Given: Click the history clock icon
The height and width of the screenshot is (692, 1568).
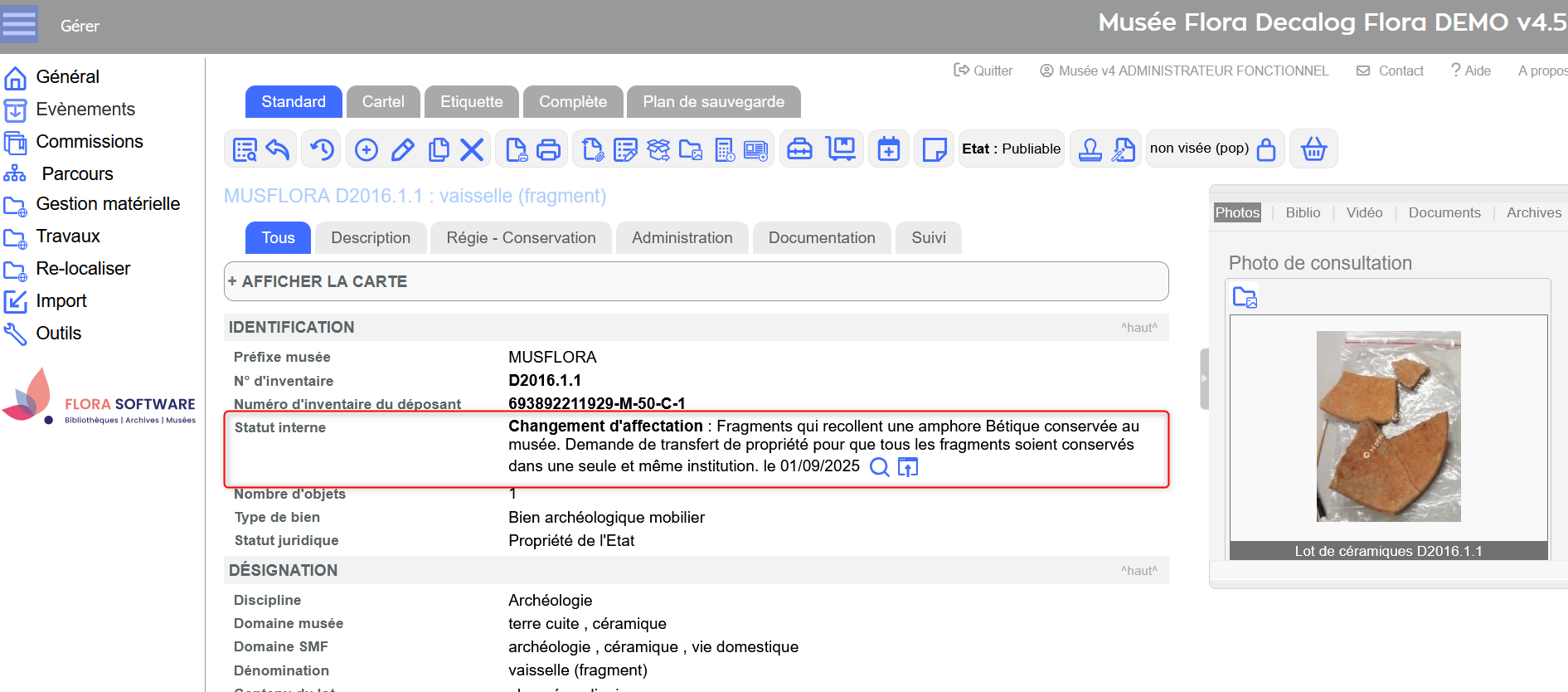Looking at the screenshot, I should click(x=322, y=149).
